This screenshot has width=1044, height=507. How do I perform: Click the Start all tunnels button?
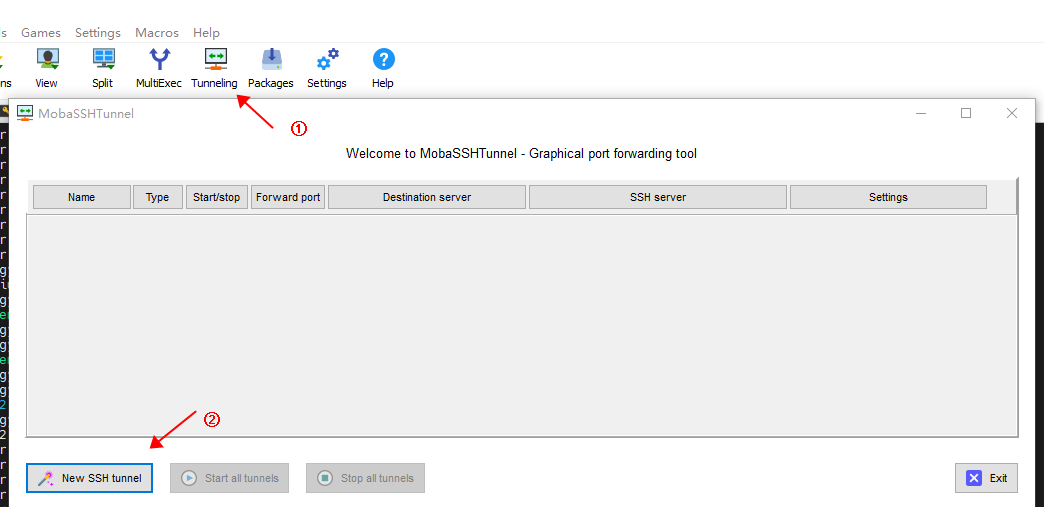click(x=230, y=478)
